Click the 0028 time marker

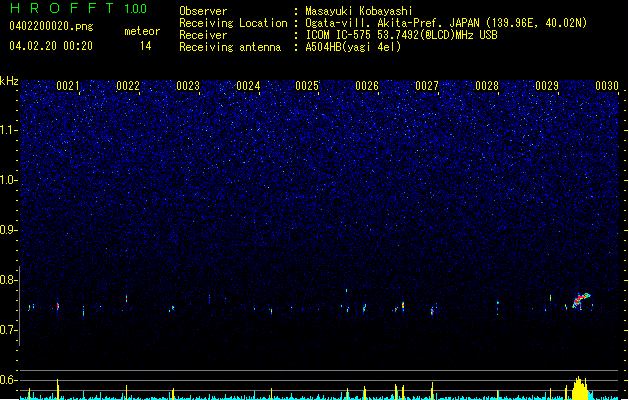click(487, 86)
